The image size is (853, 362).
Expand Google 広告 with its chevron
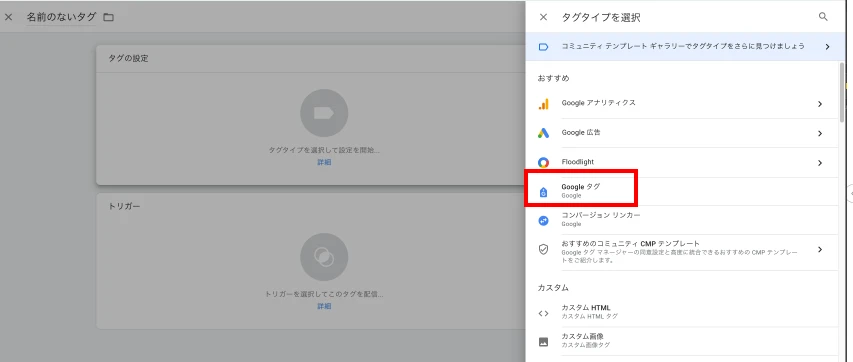[820, 133]
